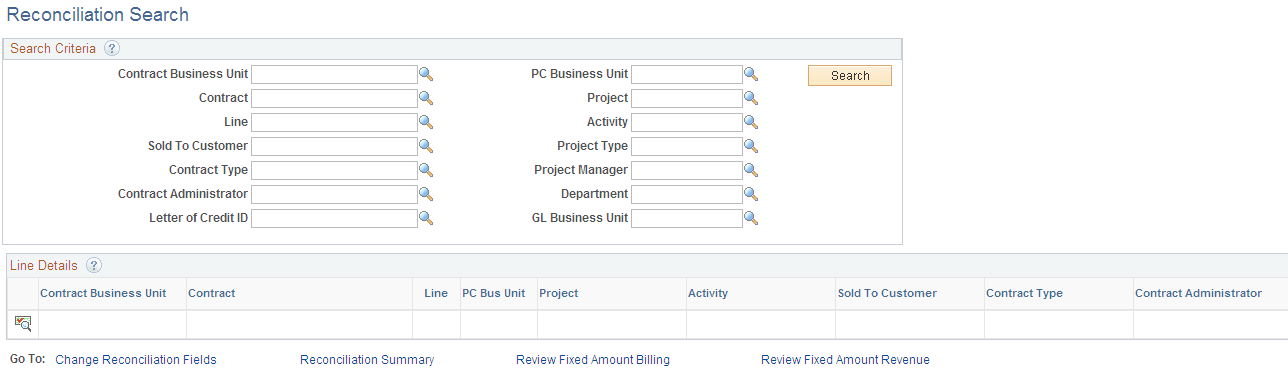
Task: Click the Line field lookup magnifier
Action: (x=425, y=122)
